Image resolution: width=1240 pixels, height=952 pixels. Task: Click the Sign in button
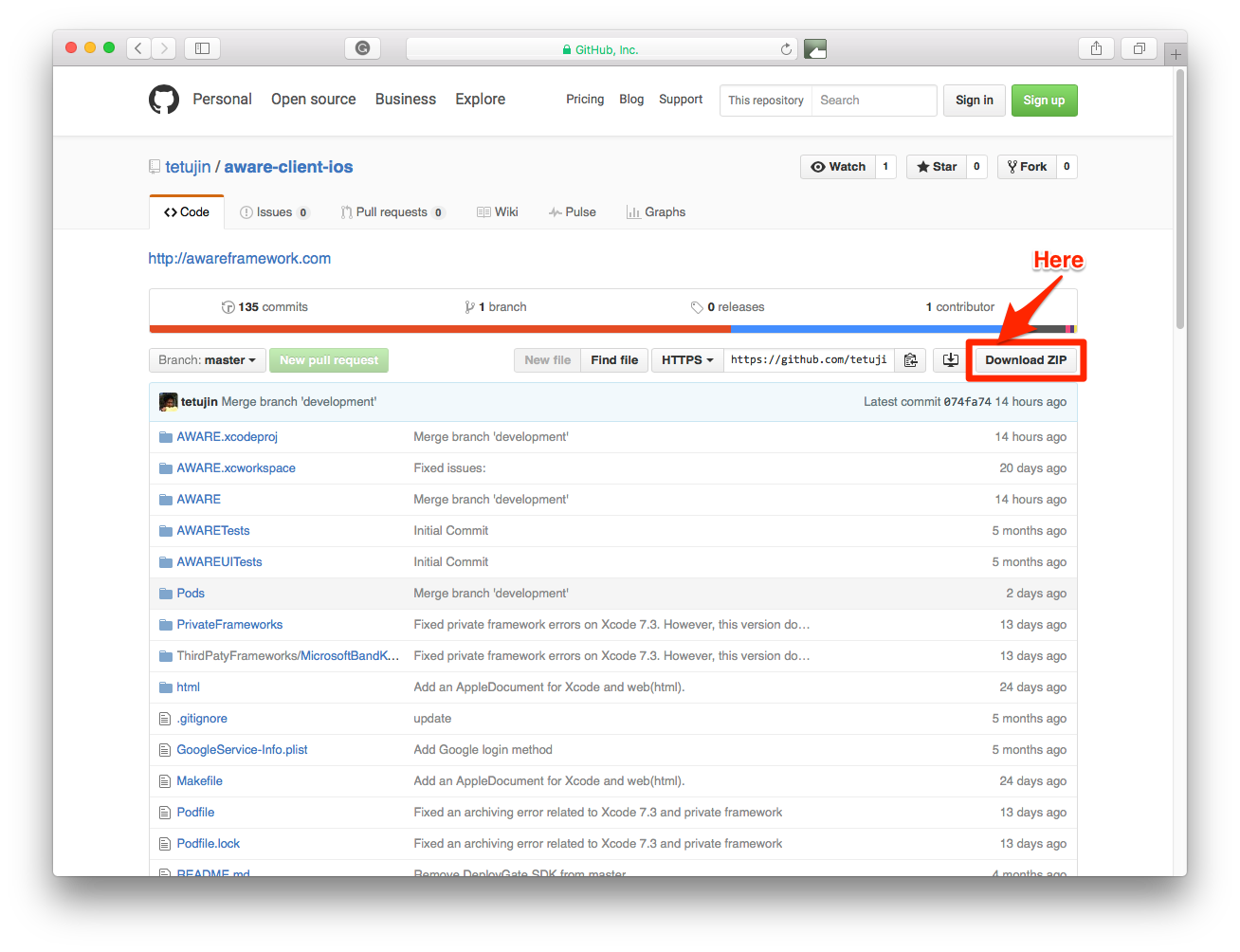click(975, 101)
